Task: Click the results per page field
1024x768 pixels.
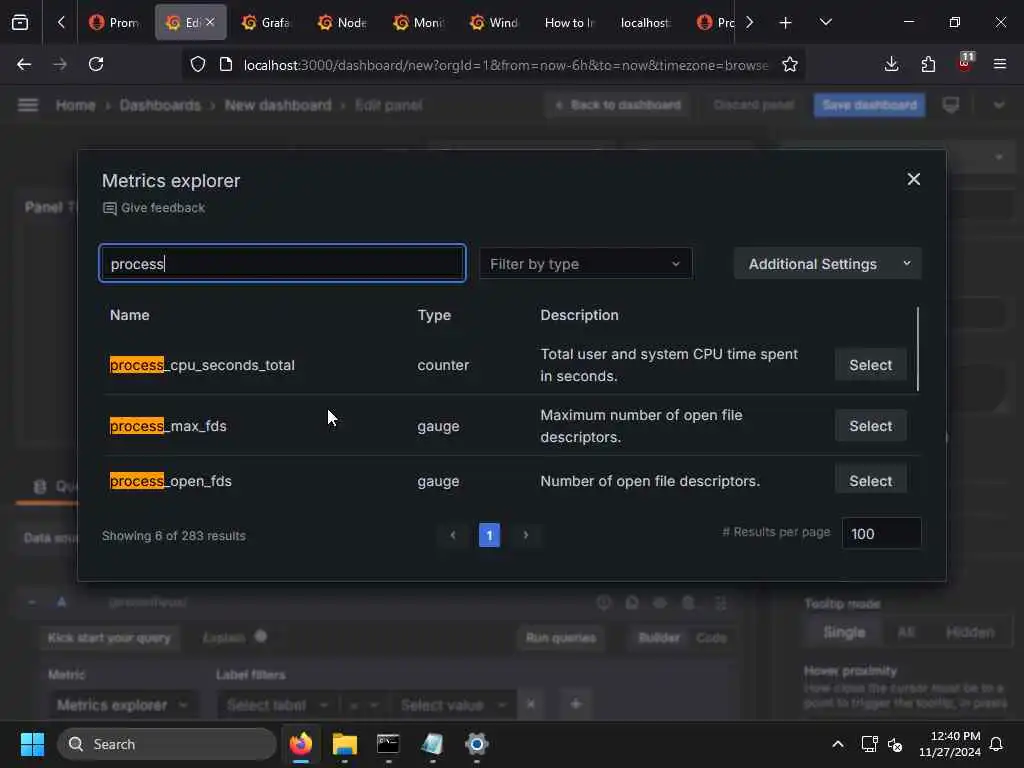Action: [x=881, y=534]
